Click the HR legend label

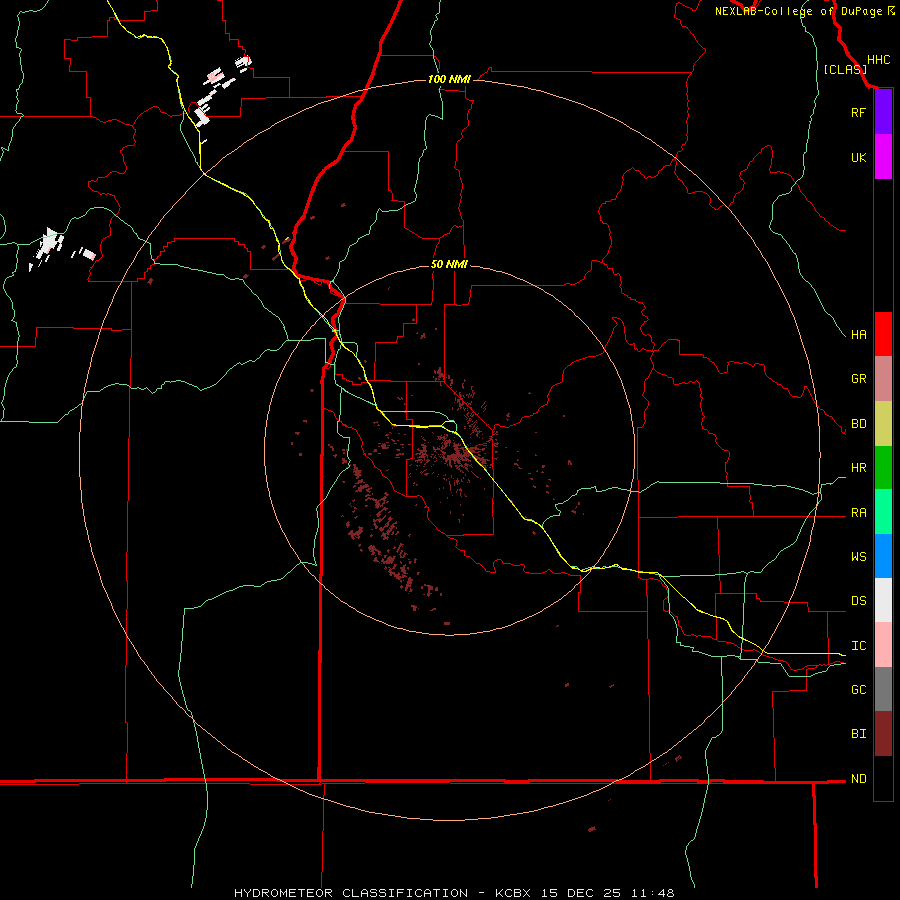click(858, 467)
